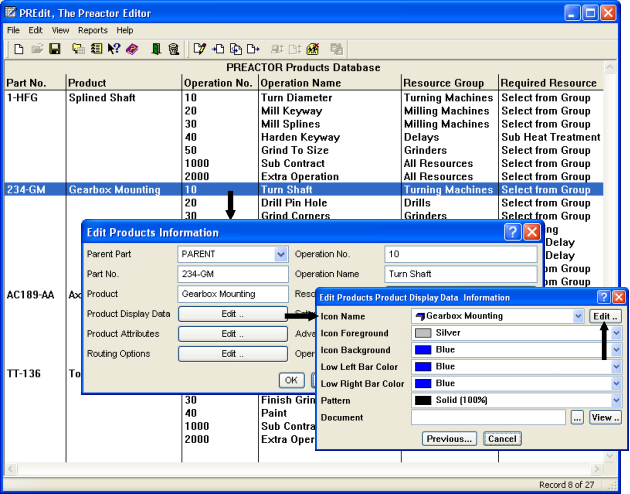Image resolution: width=630 pixels, height=494 pixels.
Task: Click the greyed icon at toolbar end
Action: (336, 49)
